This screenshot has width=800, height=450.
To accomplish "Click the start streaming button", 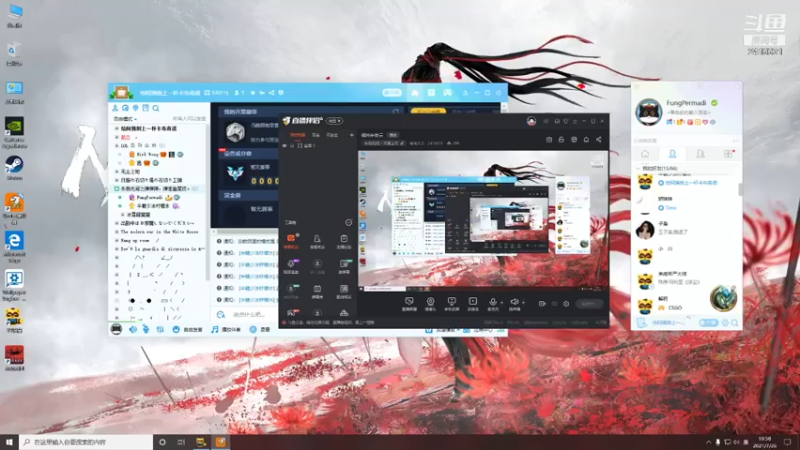I will (588, 304).
